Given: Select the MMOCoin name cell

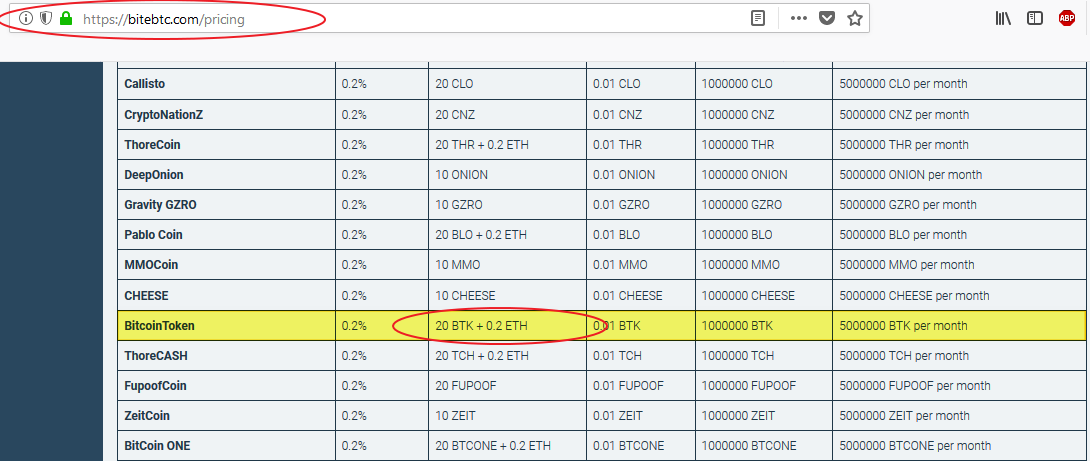Looking at the screenshot, I should (226, 264).
